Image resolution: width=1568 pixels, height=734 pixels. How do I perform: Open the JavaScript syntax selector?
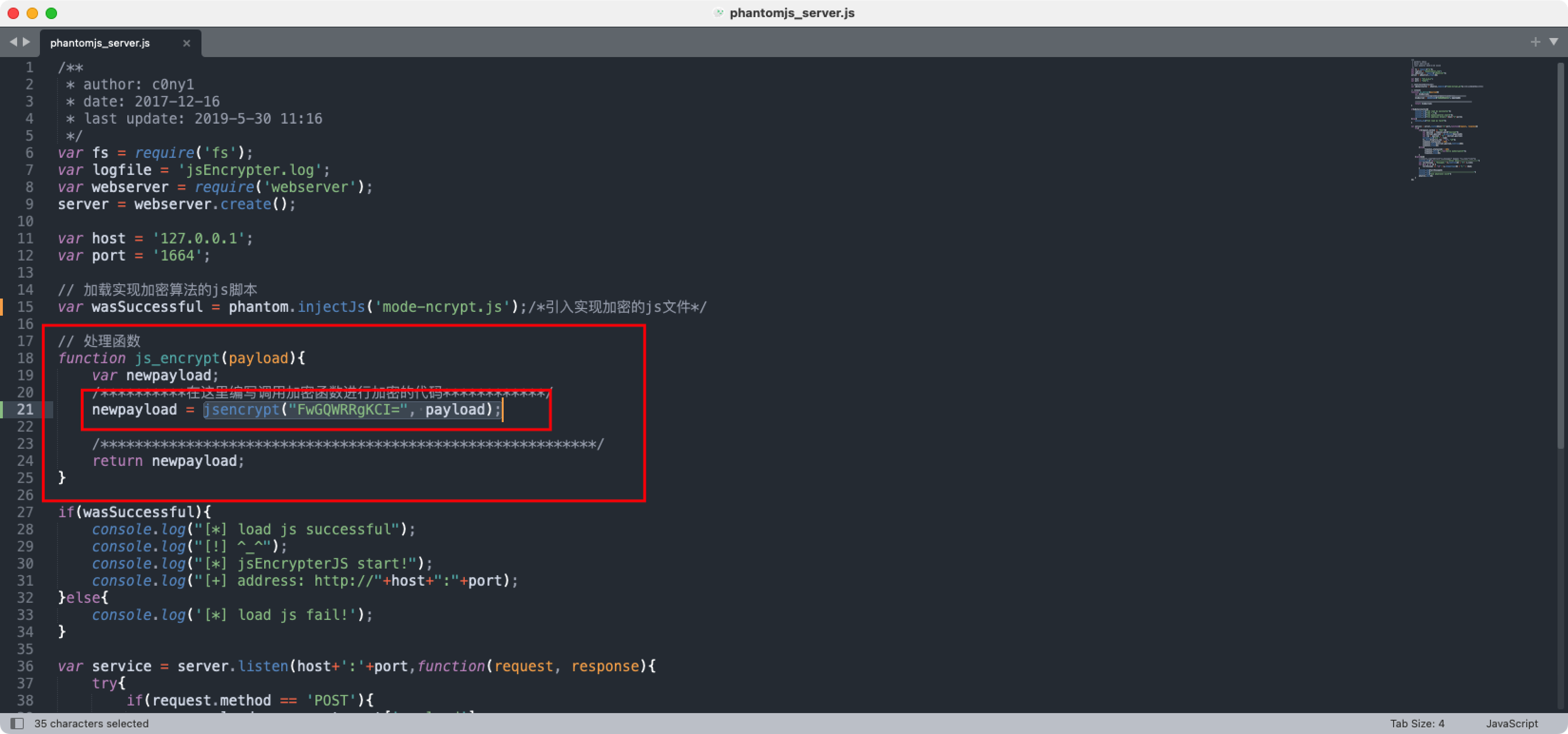point(1511,723)
